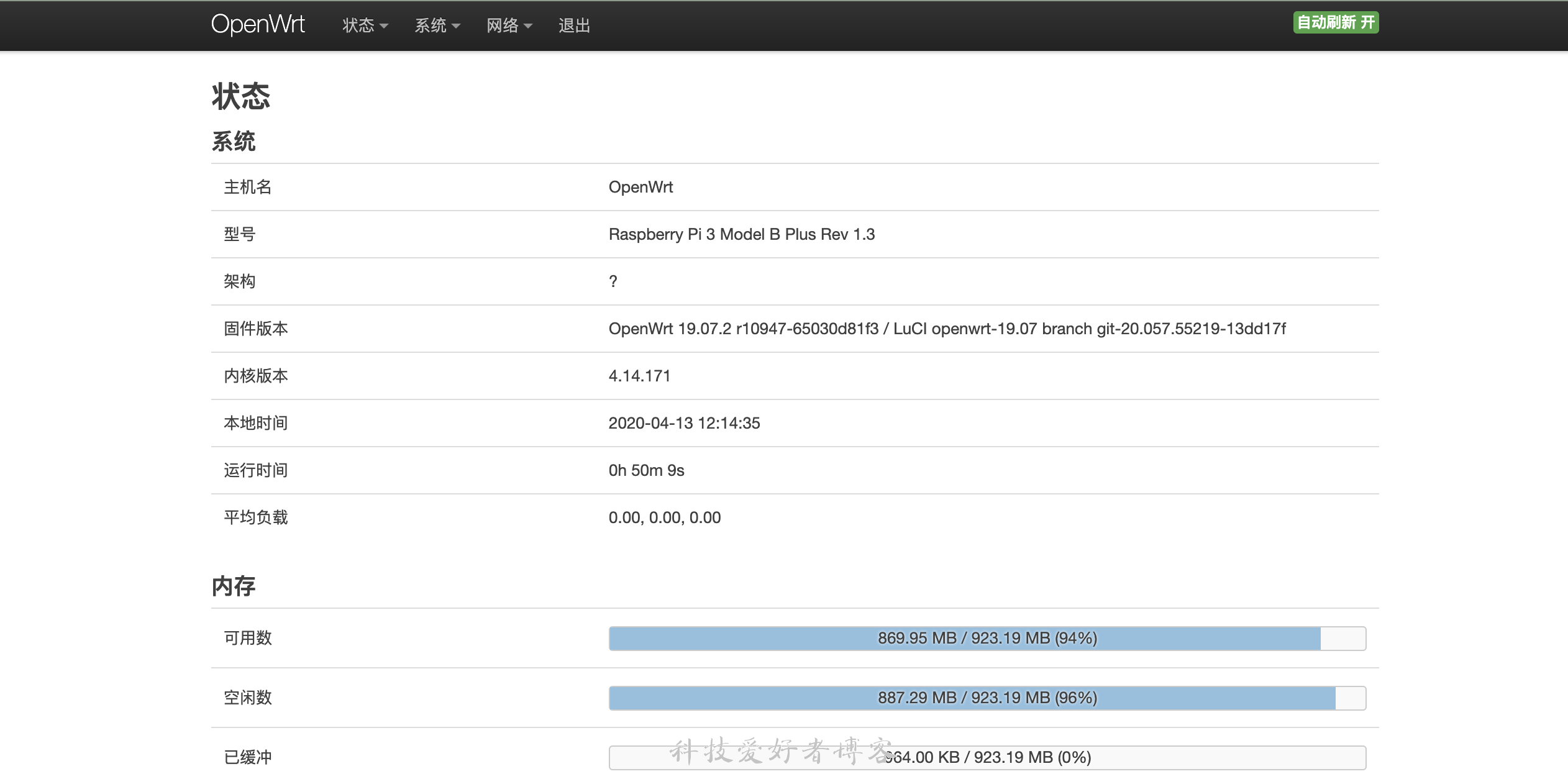Click the firmware version string
The image size is (1568, 779).
947,329
